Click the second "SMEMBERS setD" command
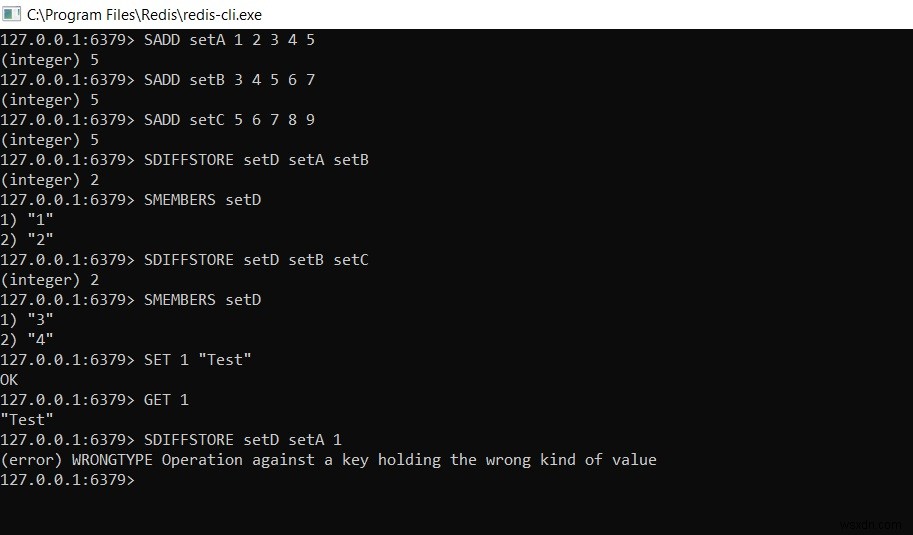 pos(203,300)
